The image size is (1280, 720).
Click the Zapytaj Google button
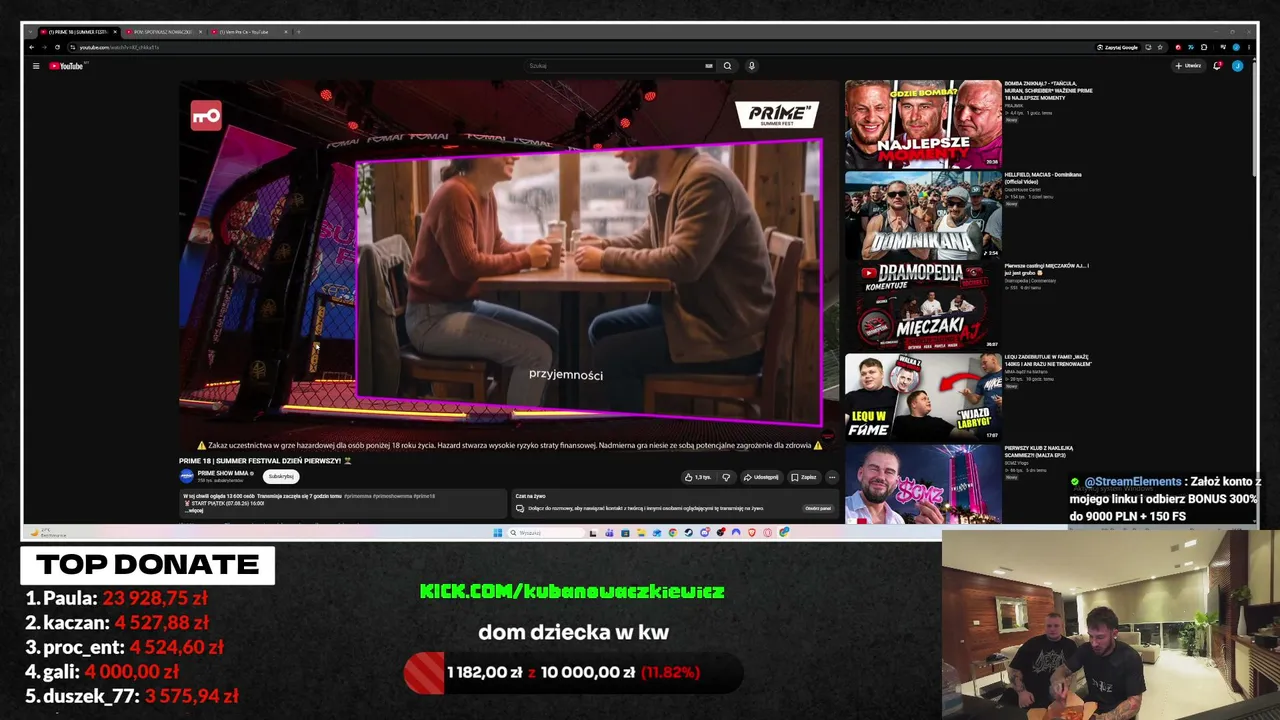click(1117, 47)
